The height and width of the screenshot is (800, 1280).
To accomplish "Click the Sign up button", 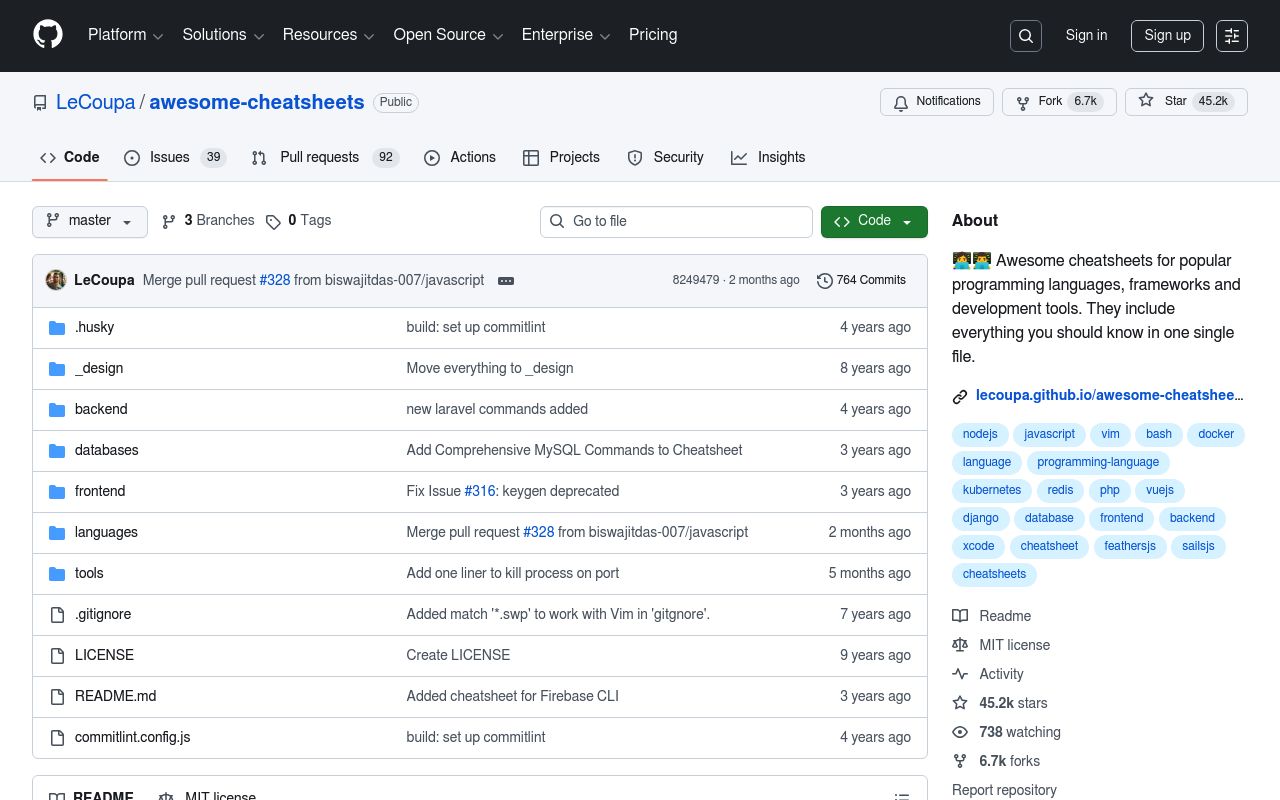I will click(1167, 36).
